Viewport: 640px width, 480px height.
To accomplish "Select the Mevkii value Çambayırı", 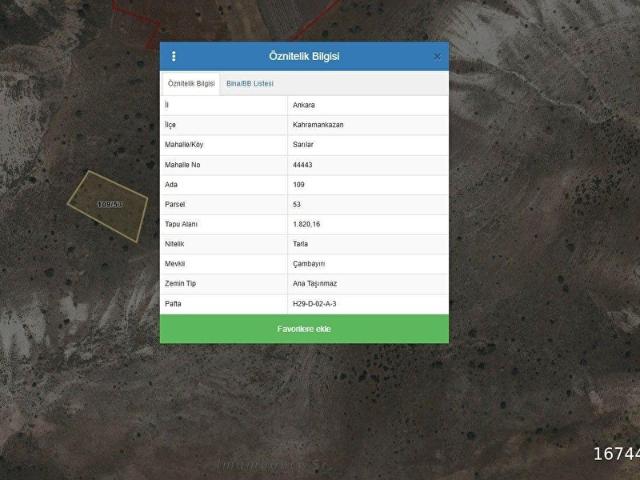I will tap(308, 264).
